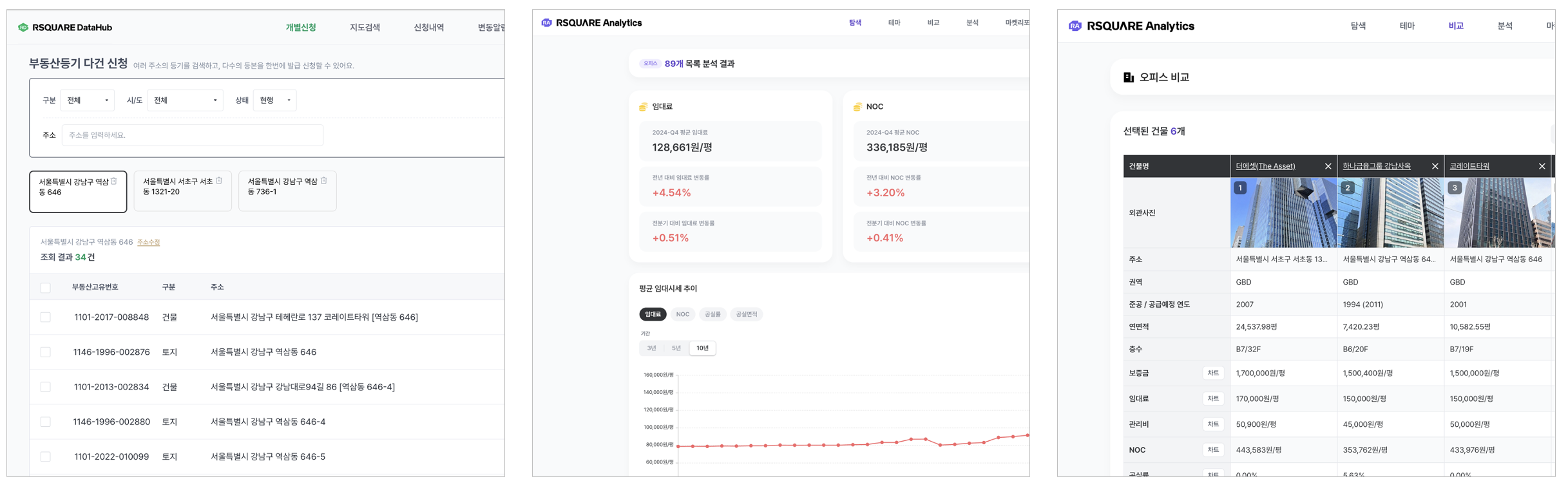Click the RSQUARE Analytics logo above 오피스 비교
The height and width of the screenshot is (488, 1568).
click(1075, 26)
